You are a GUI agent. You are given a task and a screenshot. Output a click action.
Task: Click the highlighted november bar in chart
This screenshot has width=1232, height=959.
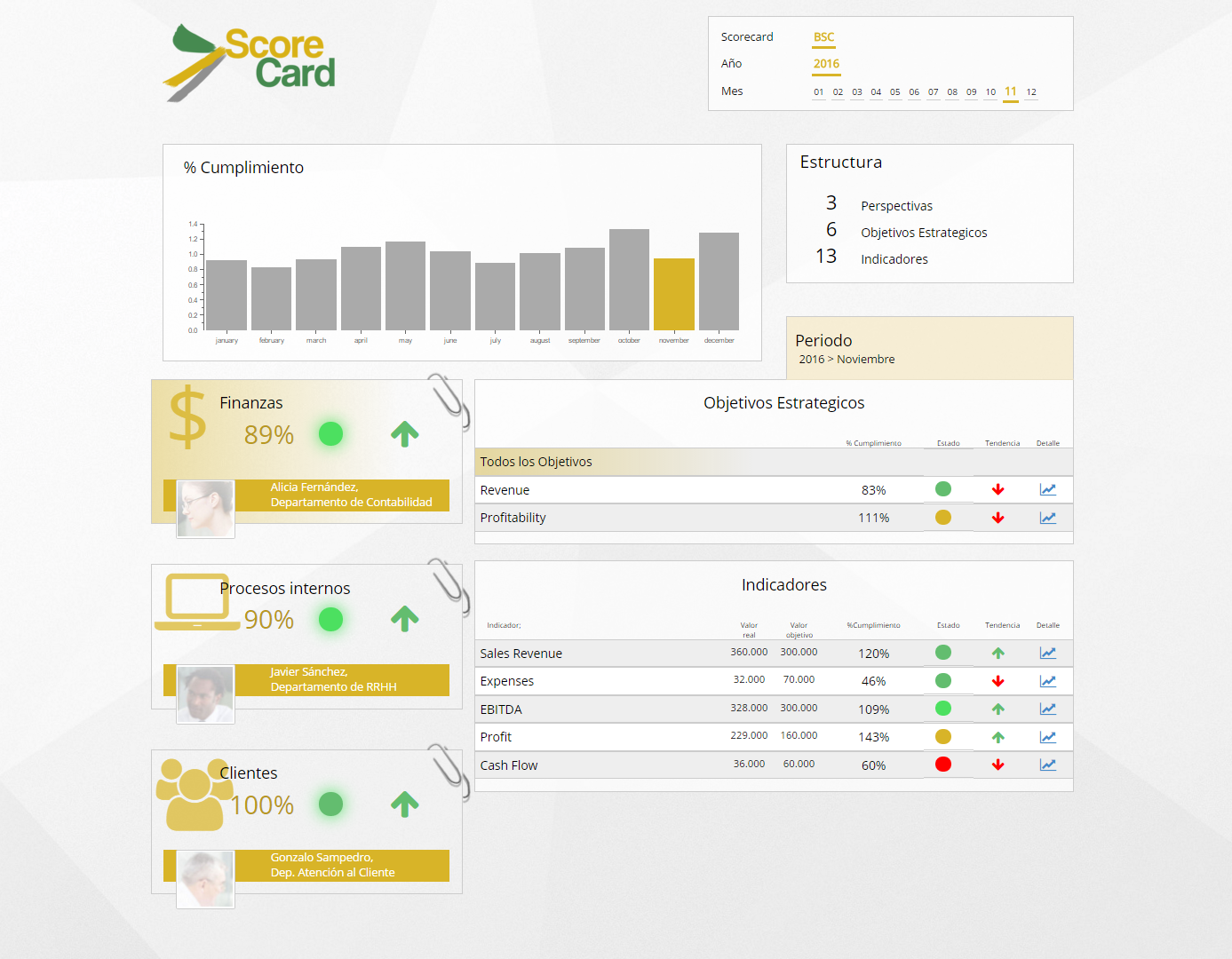(673, 294)
